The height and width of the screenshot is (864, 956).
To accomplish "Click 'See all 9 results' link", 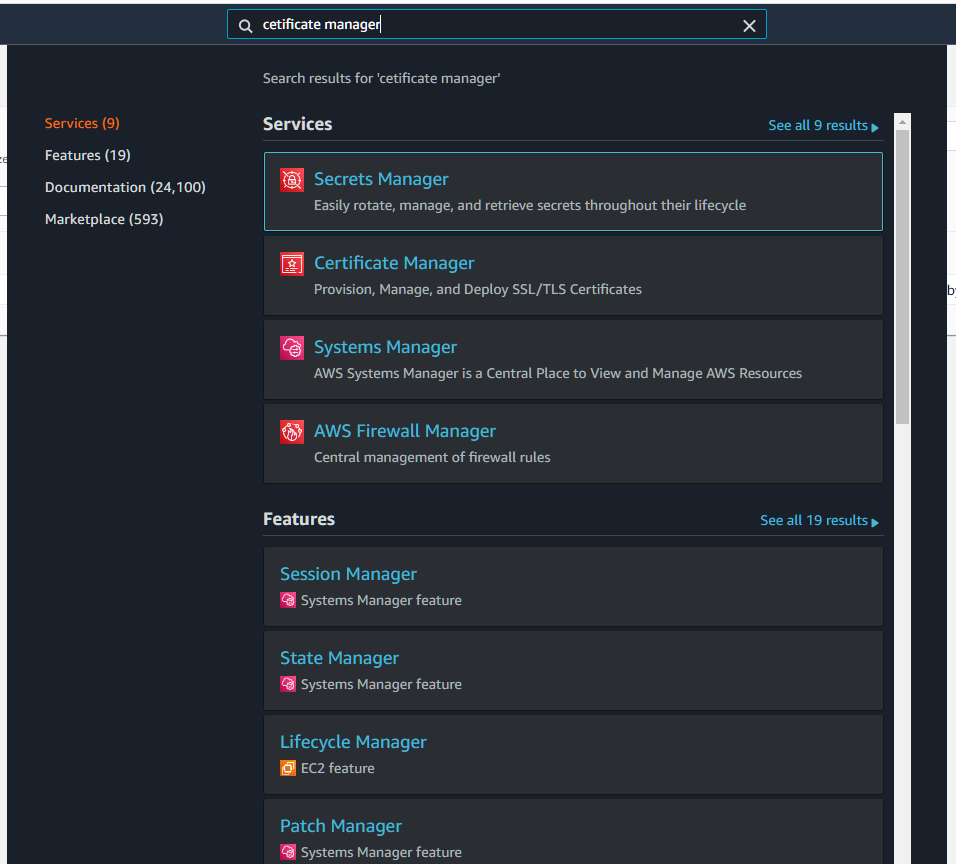I will [x=823, y=126].
